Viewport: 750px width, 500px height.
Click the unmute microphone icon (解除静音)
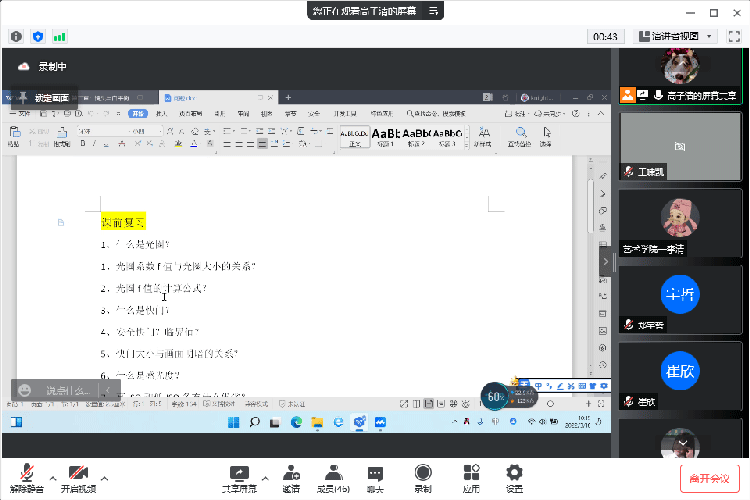click(27, 473)
